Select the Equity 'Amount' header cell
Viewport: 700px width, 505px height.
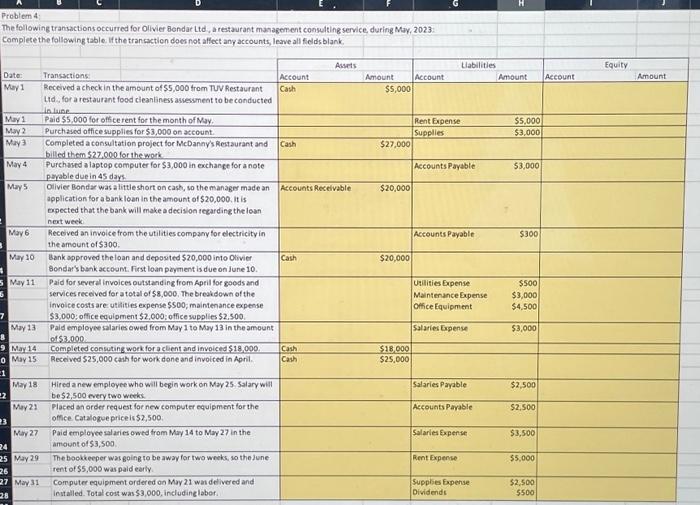pyautogui.click(x=651, y=76)
